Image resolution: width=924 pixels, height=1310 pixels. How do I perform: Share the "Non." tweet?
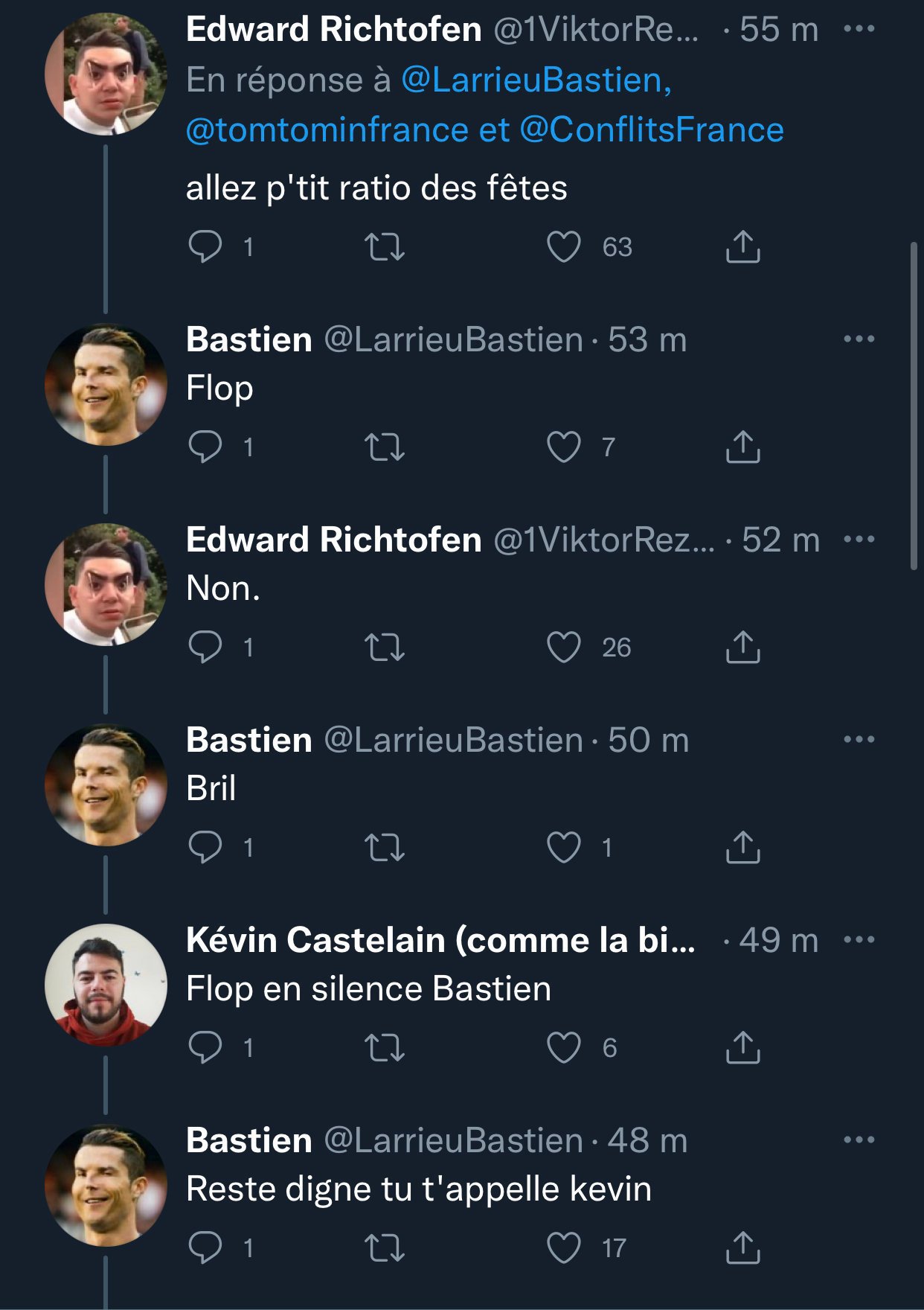(x=742, y=648)
